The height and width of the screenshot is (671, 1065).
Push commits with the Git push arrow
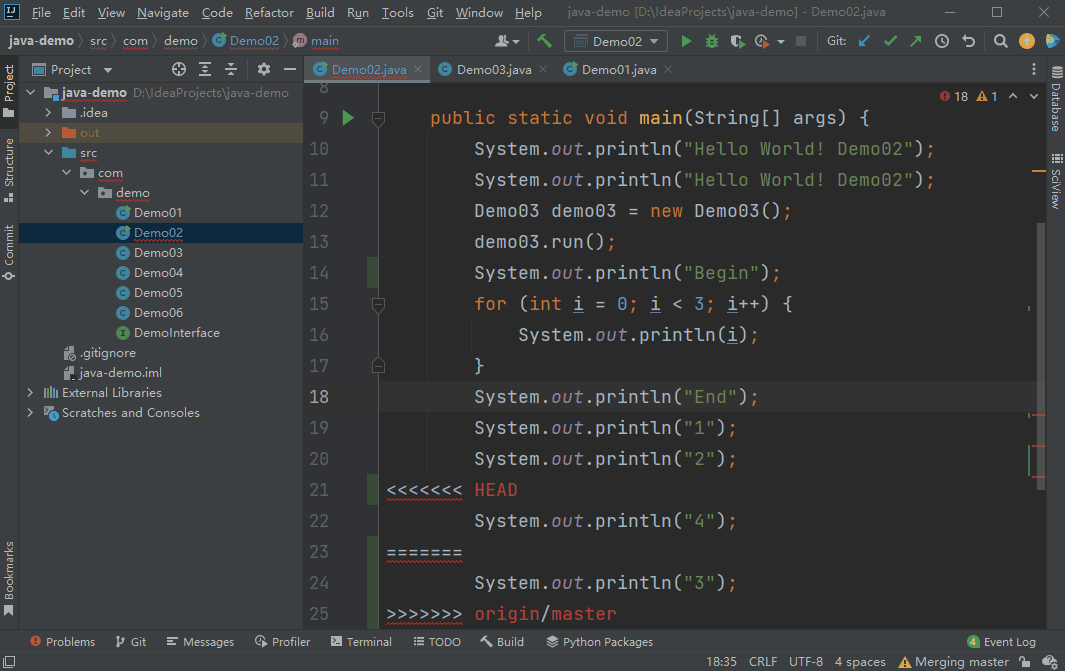click(915, 41)
